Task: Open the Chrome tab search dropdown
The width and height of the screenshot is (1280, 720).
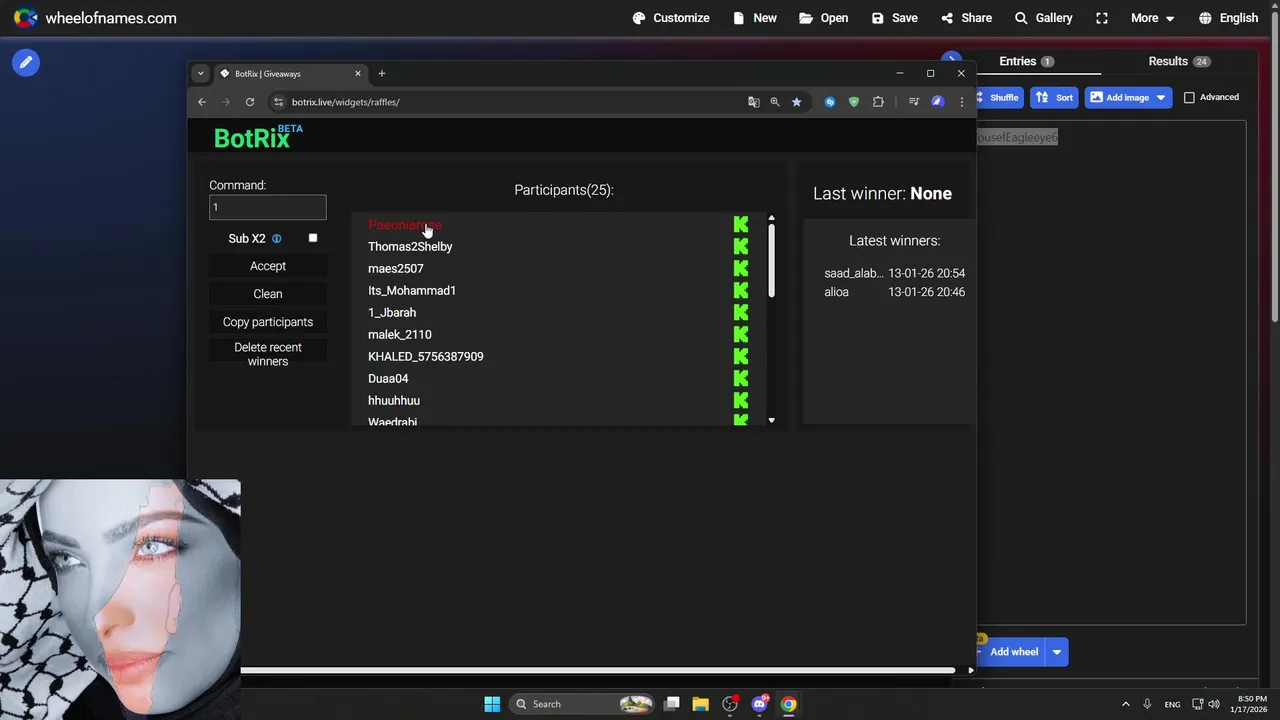Action: [200, 73]
